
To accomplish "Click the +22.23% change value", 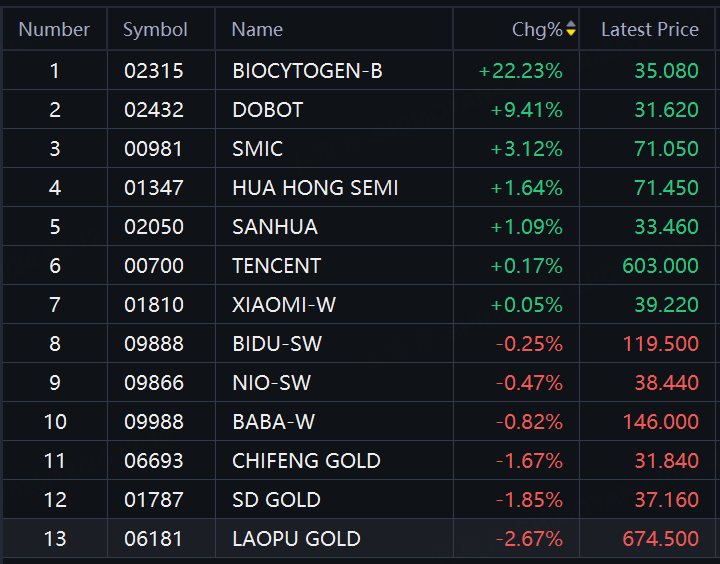I will [520, 71].
